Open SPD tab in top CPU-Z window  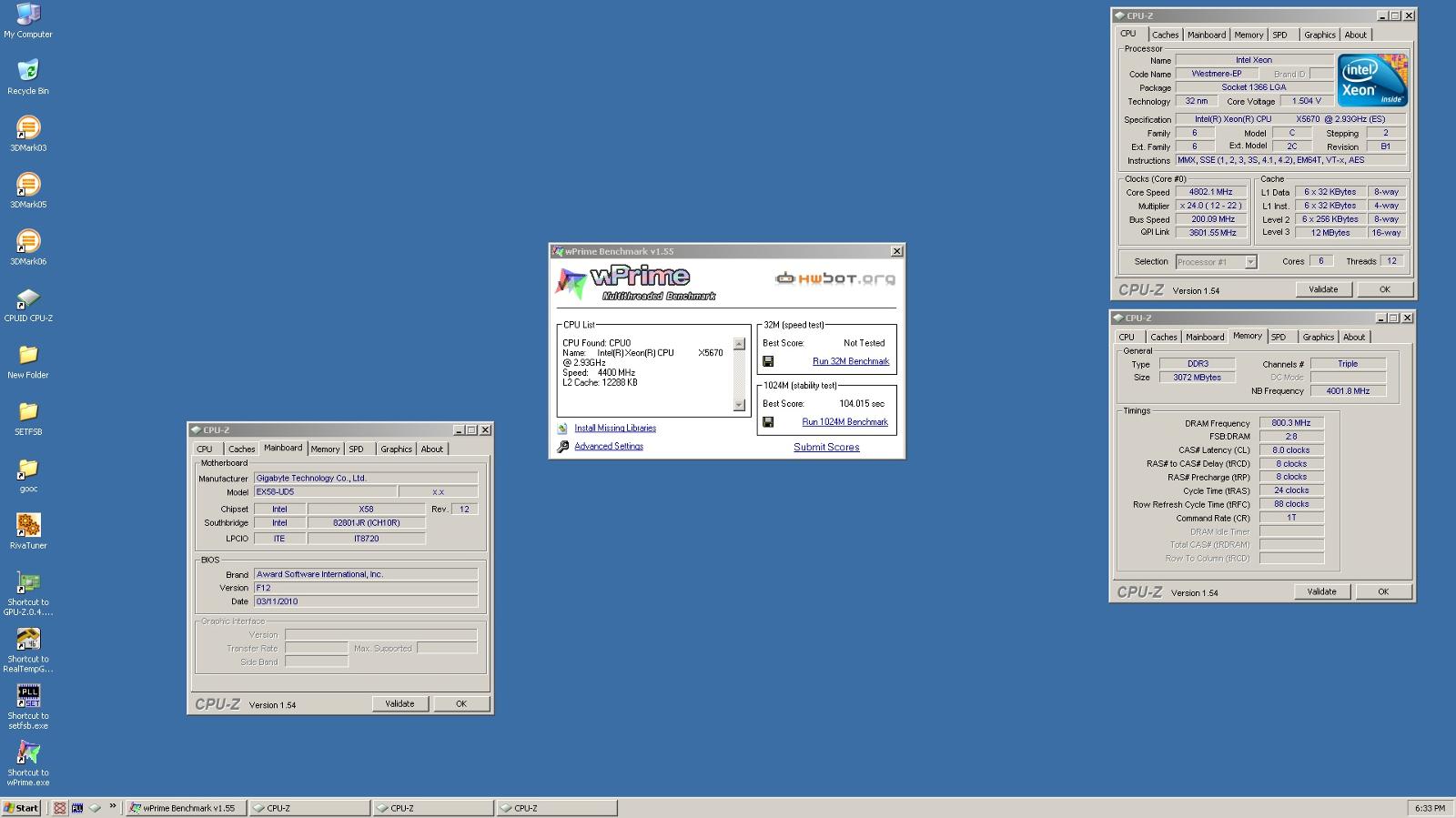click(x=1280, y=35)
